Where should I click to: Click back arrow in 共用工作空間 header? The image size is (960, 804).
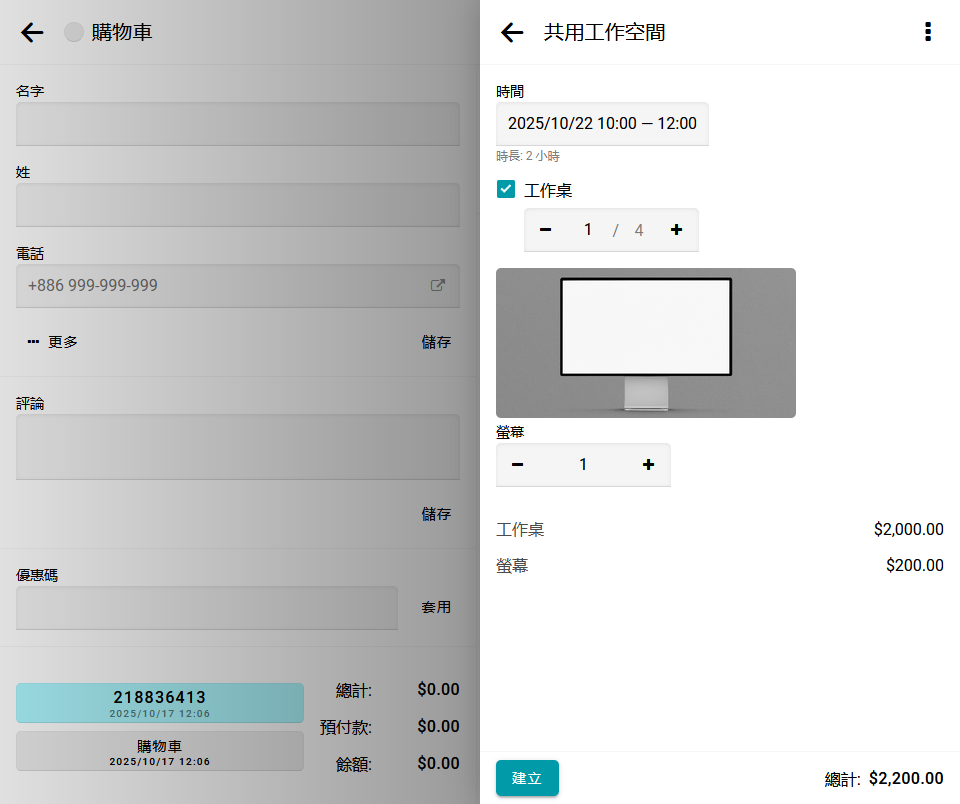(x=512, y=33)
